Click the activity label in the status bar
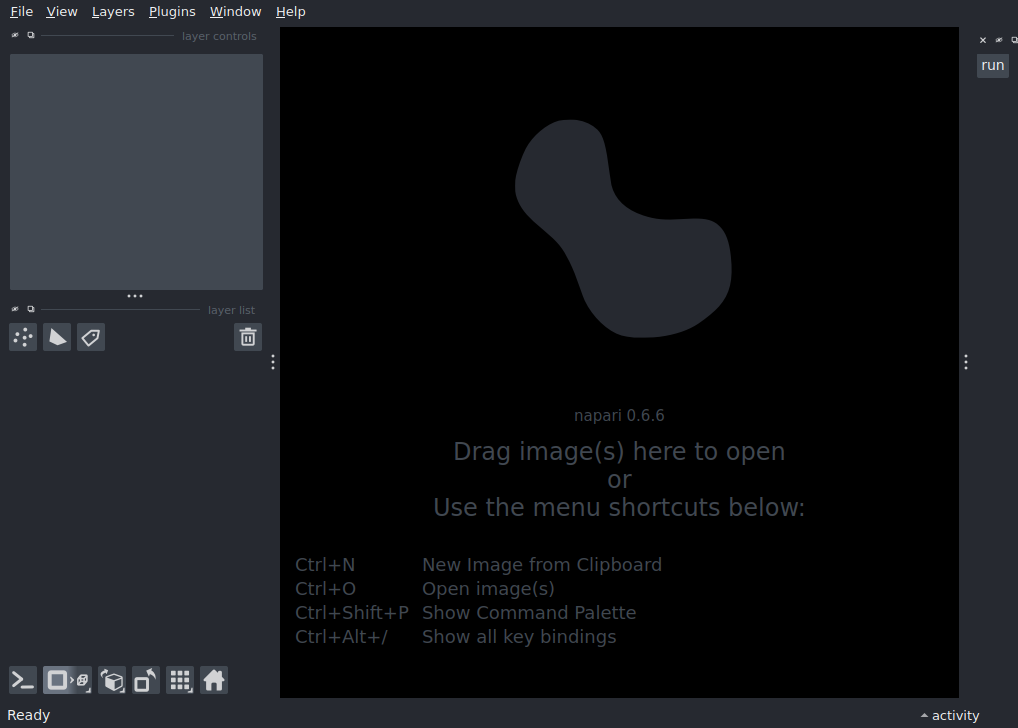This screenshot has height=728, width=1018. tap(955, 715)
